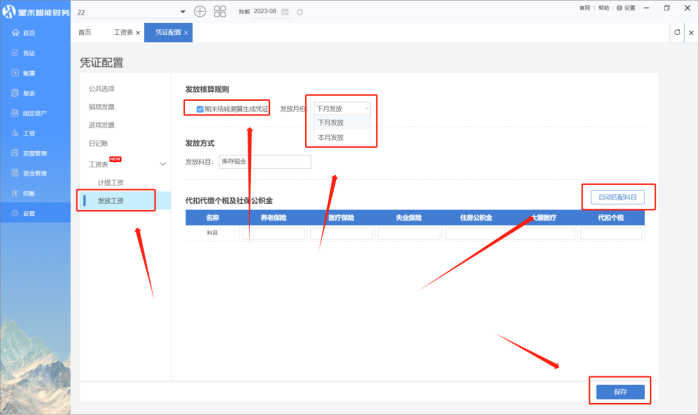Viewport: 699px width, 415px height.
Task: Click the blue 保存 button
Action: click(619, 391)
